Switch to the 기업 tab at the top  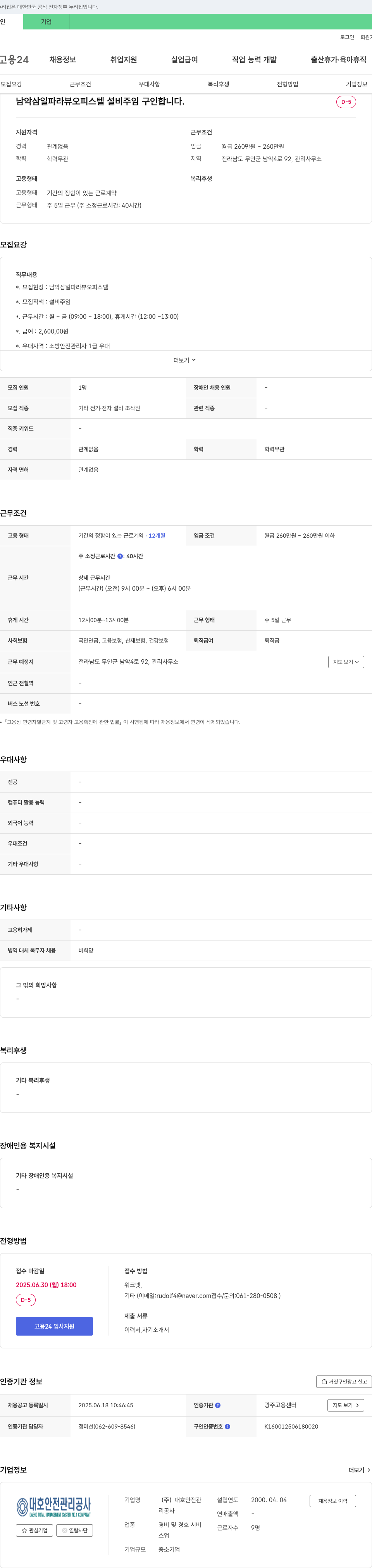[46, 22]
